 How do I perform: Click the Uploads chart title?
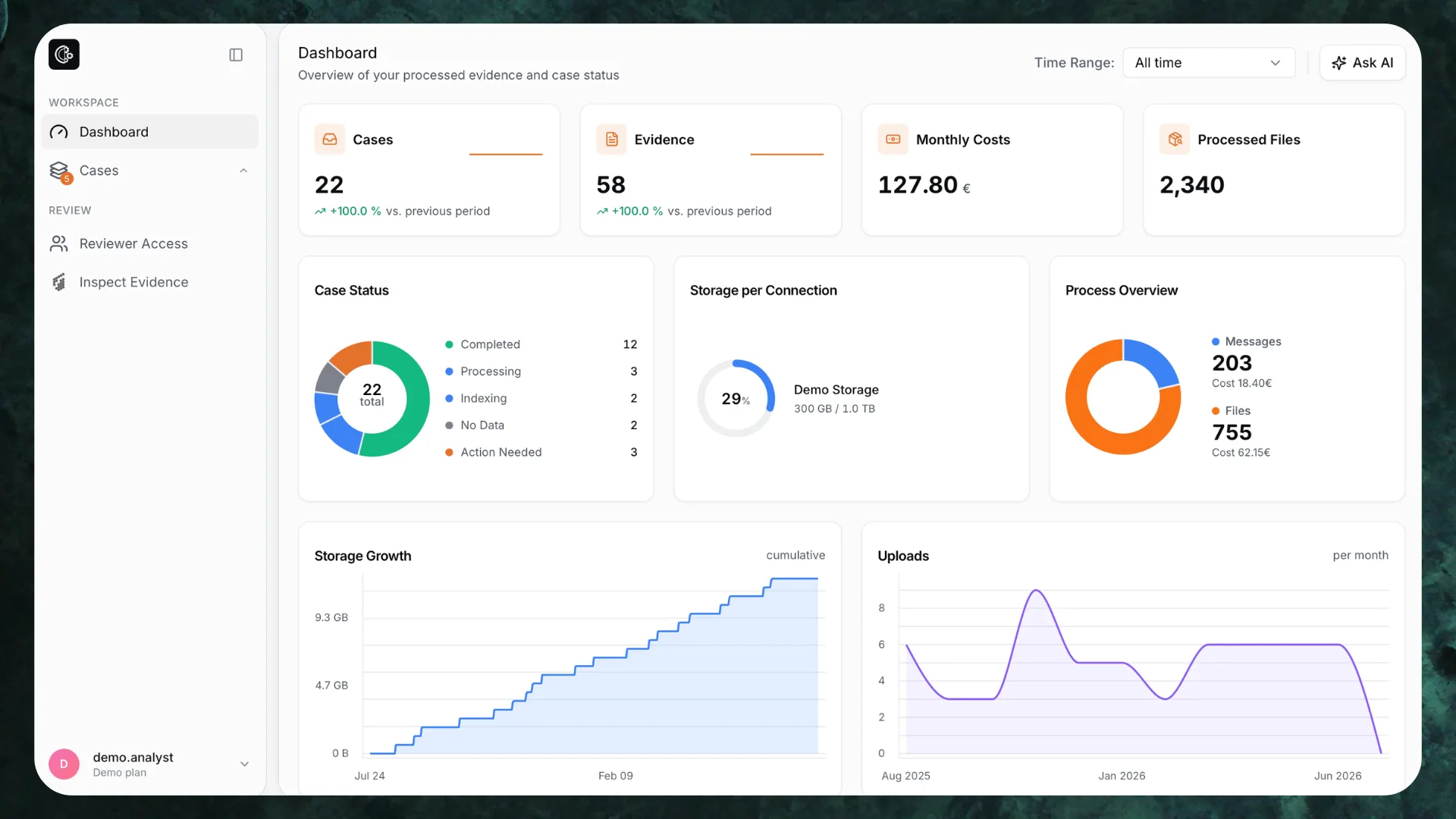click(902, 556)
